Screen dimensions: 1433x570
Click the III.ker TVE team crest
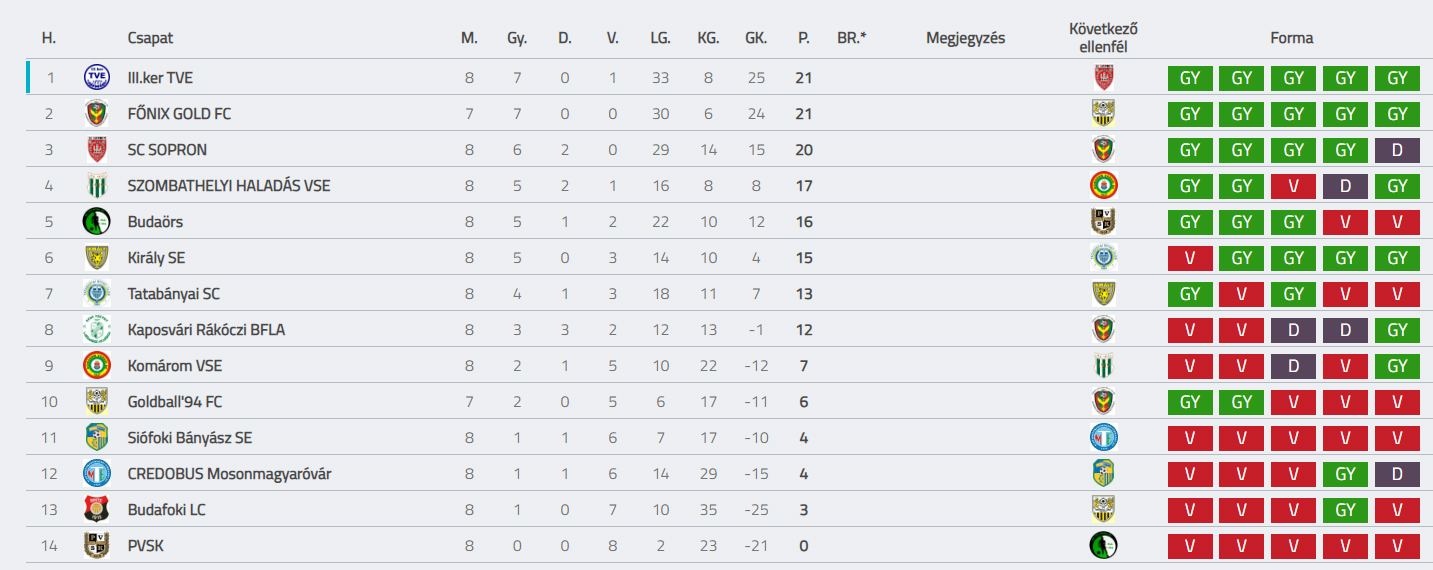pyautogui.click(x=97, y=77)
